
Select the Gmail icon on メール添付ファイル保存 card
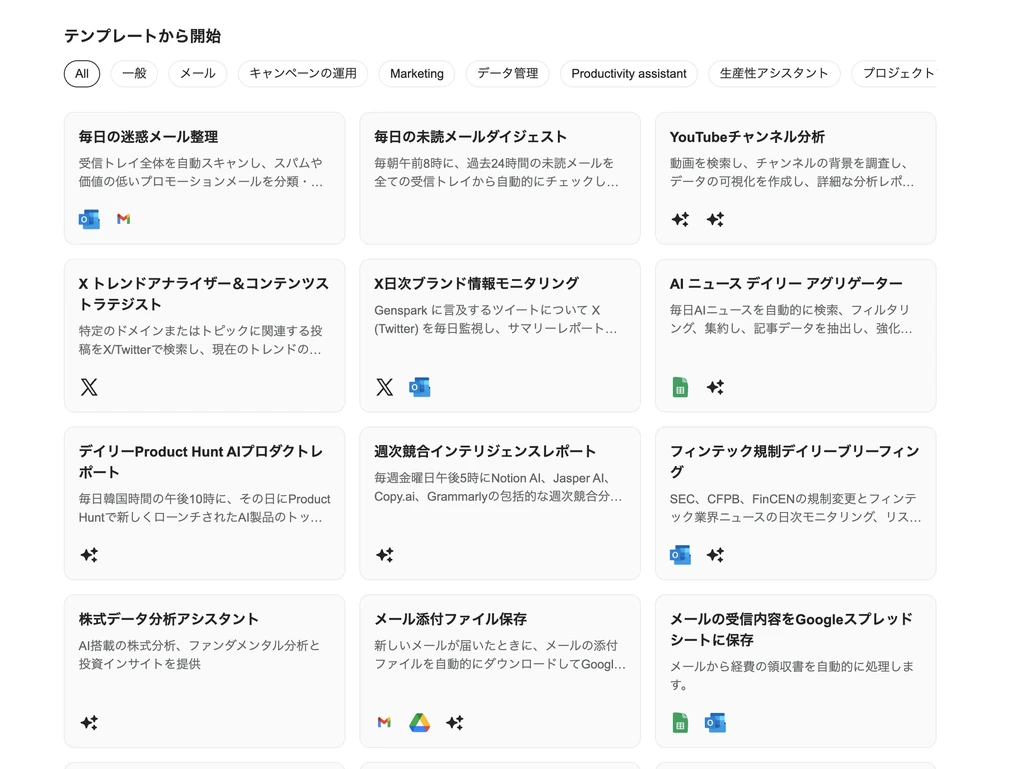(x=384, y=723)
